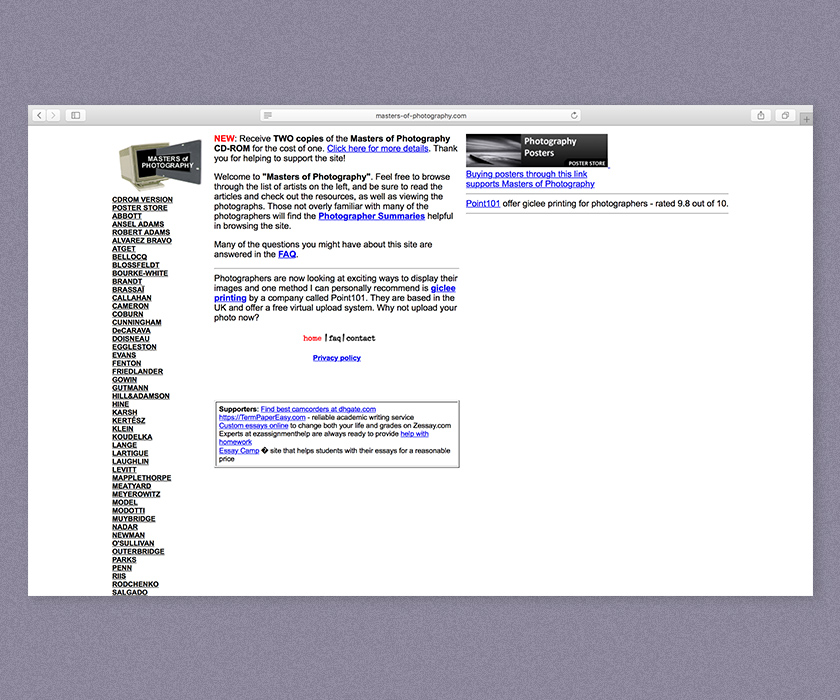Open the Photographer Summaries link

pyautogui.click(x=371, y=216)
